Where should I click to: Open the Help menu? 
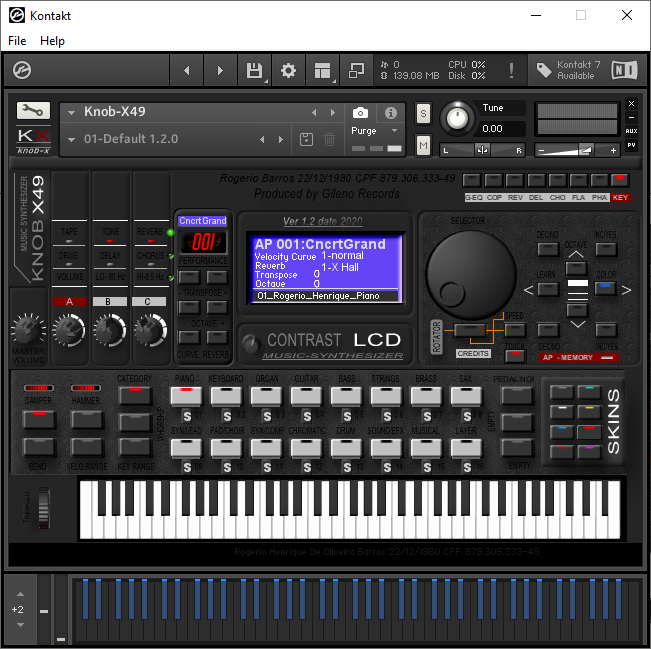coord(52,41)
